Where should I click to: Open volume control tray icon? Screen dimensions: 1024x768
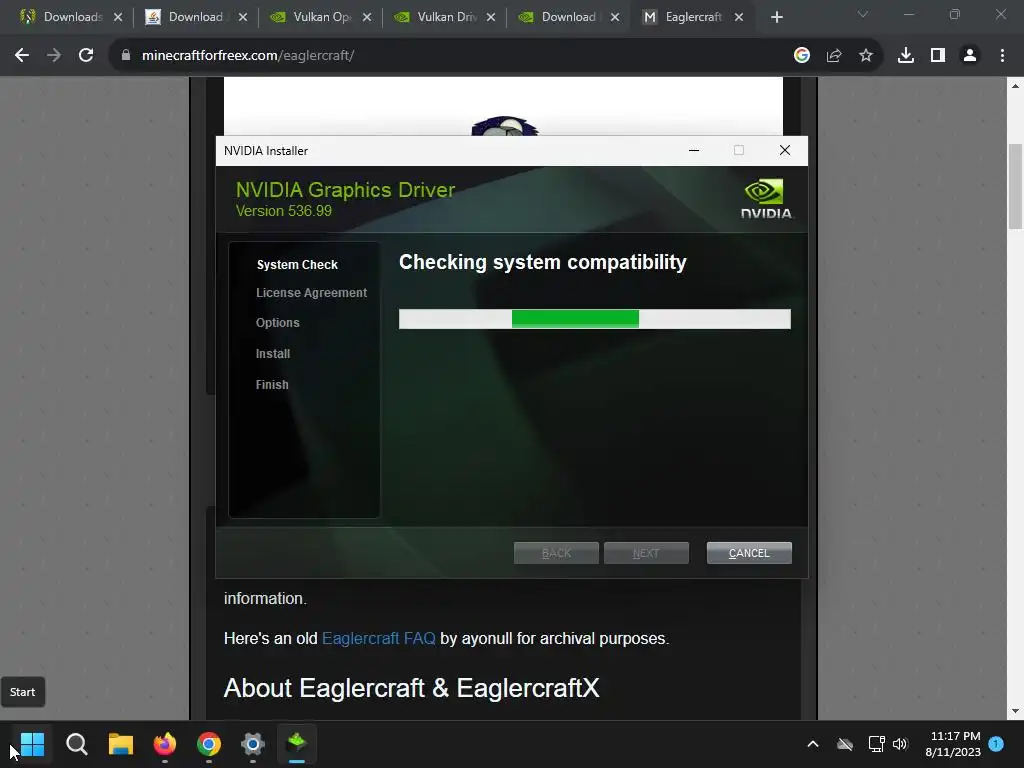click(x=900, y=744)
